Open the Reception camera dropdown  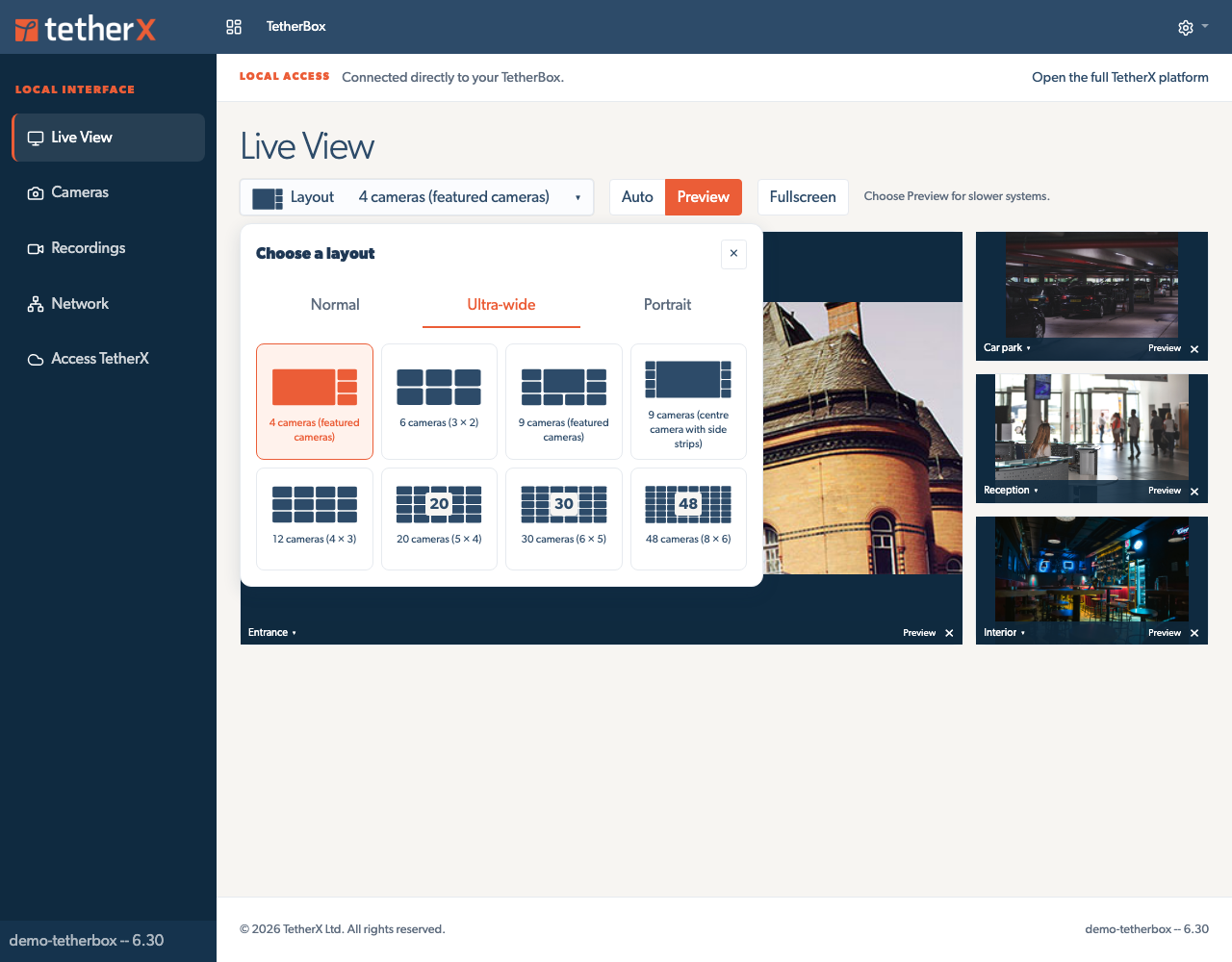(1011, 491)
